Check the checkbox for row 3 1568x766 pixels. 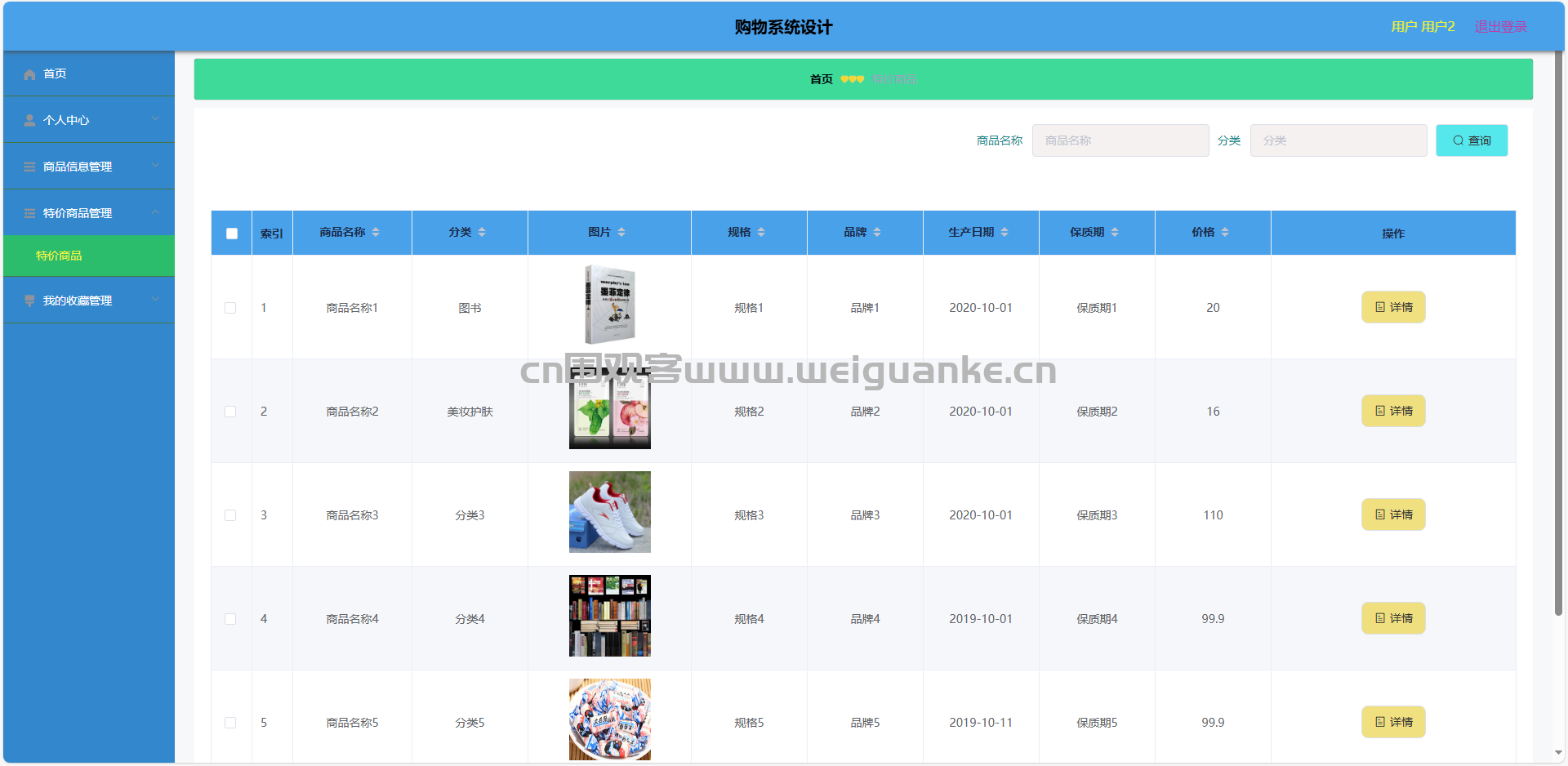pos(230,515)
